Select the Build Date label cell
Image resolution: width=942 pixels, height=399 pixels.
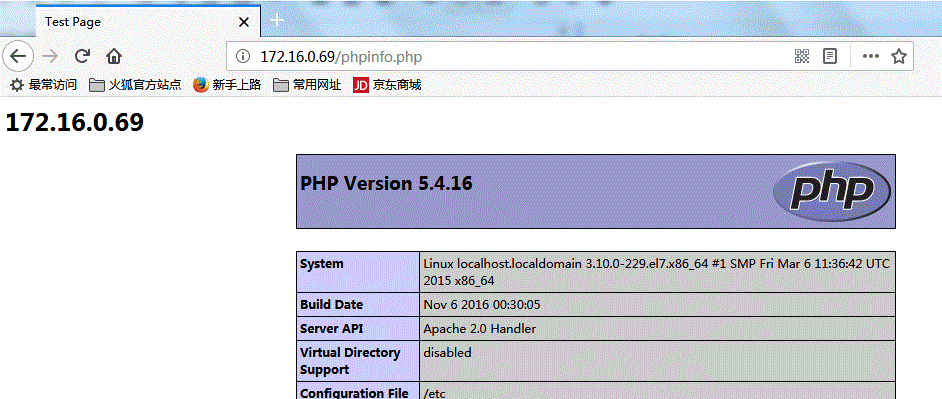pos(358,305)
